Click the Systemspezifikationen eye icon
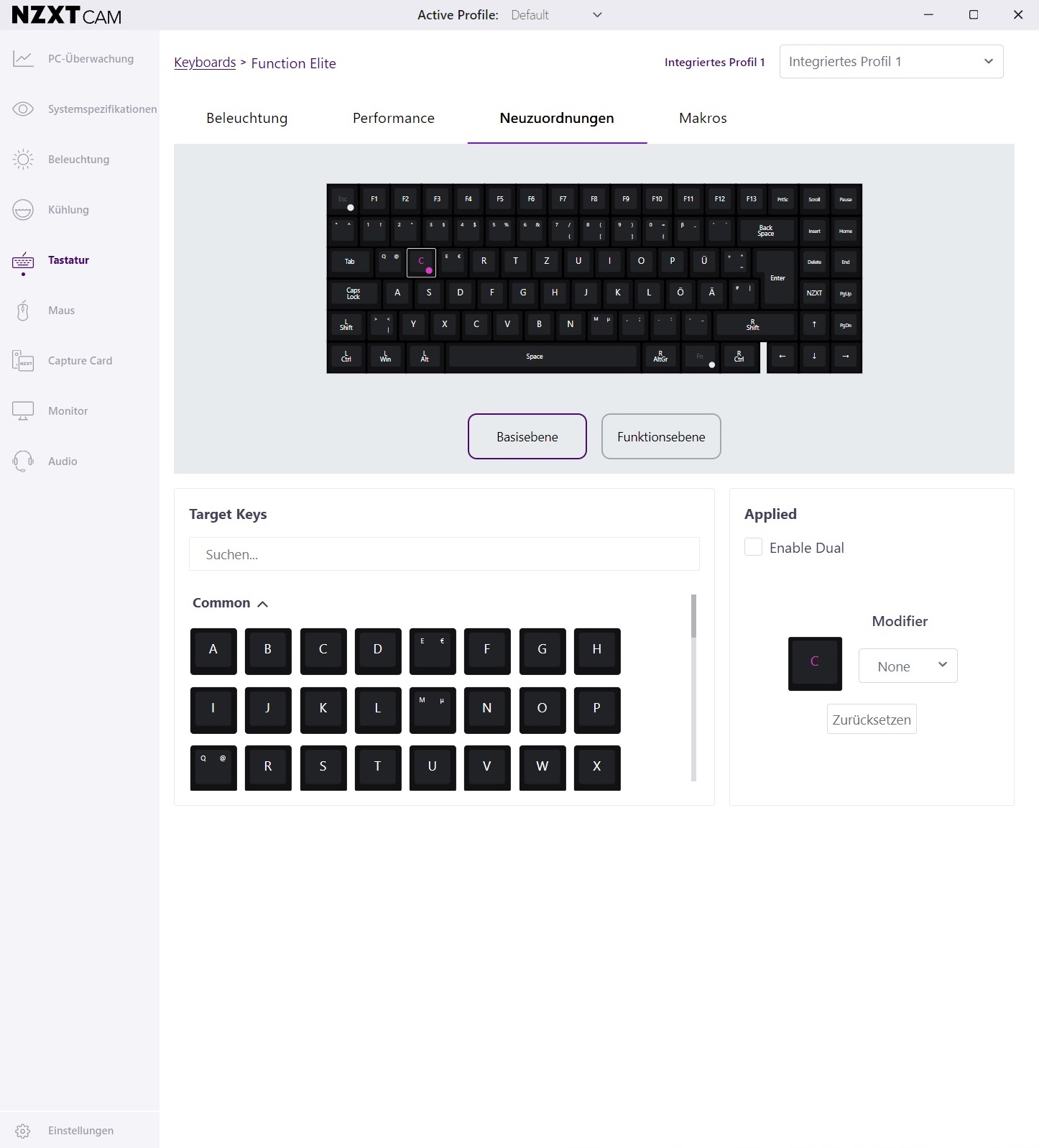The image size is (1039, 1148). pyautogui.click(x=23, y=109)
